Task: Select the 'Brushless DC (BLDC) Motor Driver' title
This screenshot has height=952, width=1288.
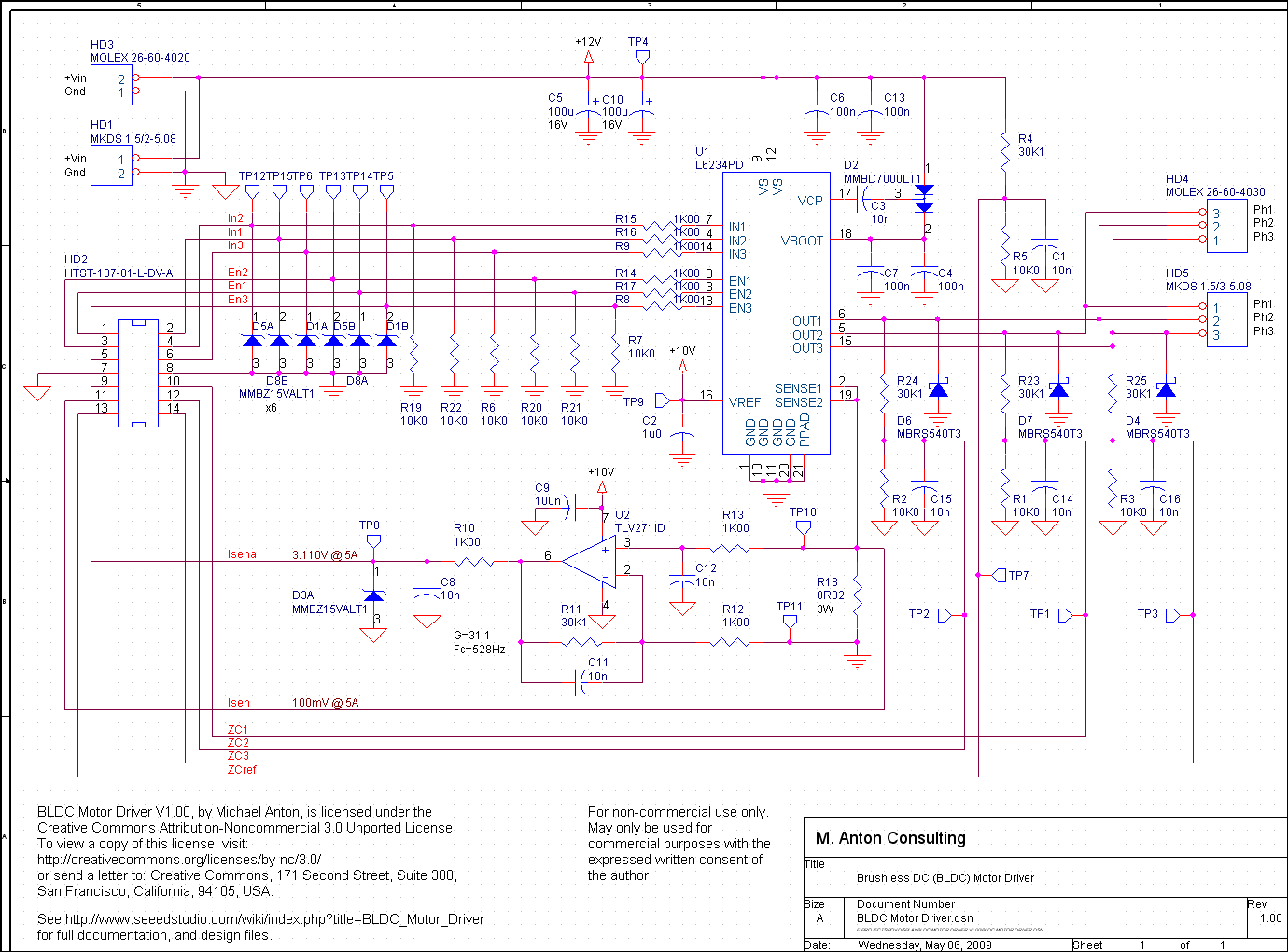Action: click(945, 878)
